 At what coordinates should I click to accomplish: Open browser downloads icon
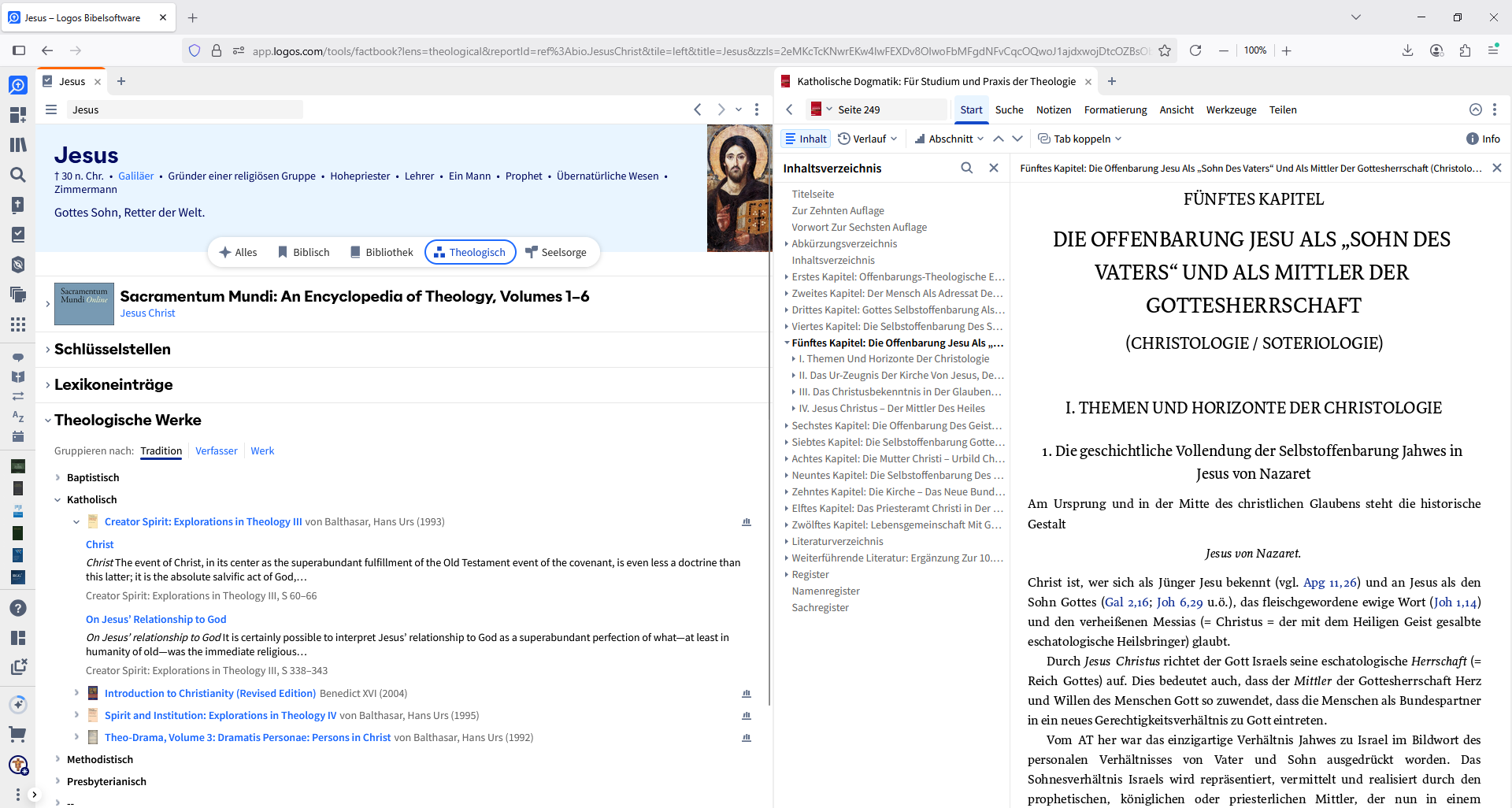1407,50
